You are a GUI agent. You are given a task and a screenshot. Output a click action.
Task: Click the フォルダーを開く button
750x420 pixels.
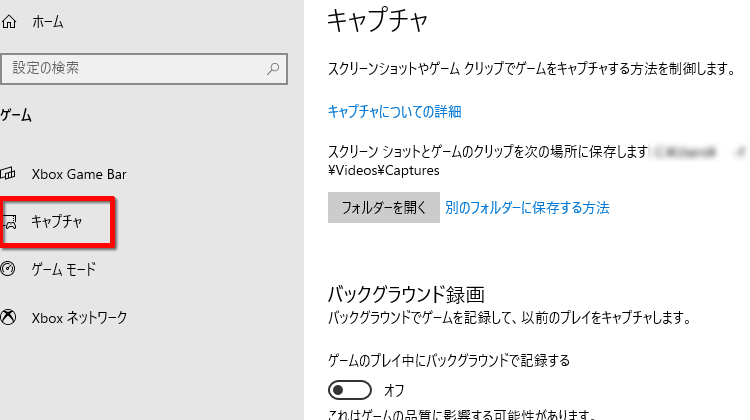pyautogui.click(x=384, y=208)
